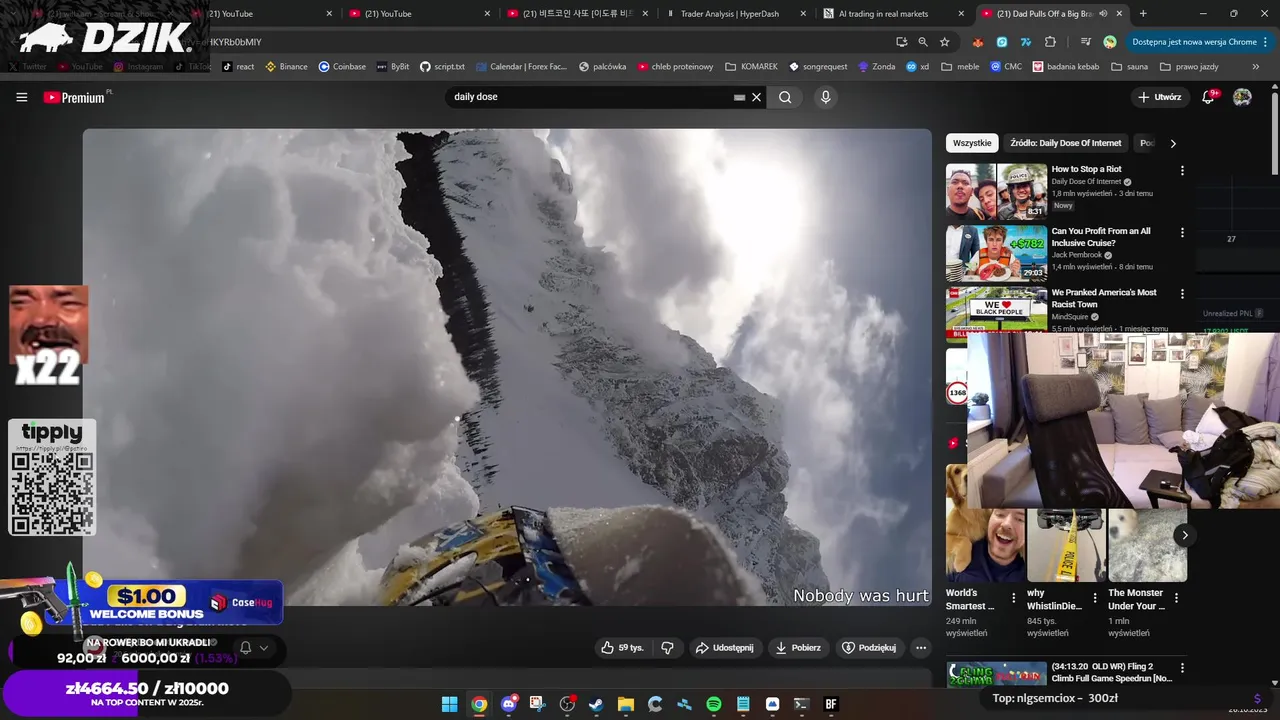Open the Windows Start menu

point(450,704)
